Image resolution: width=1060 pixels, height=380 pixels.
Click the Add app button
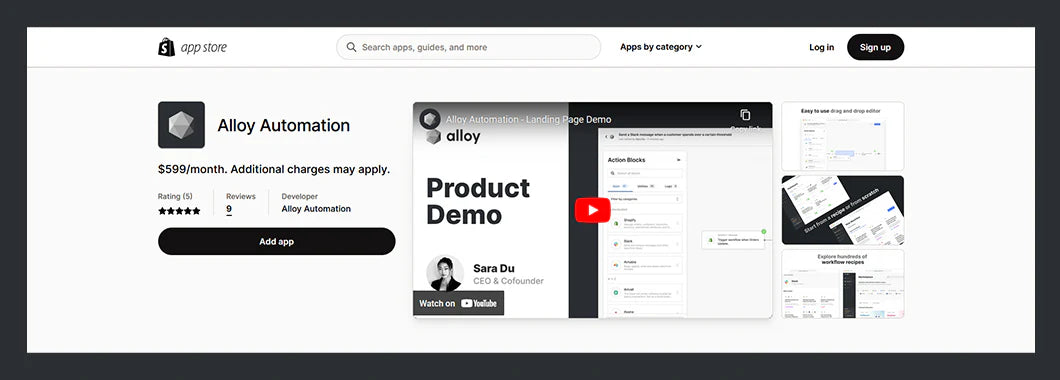coord(276,241)
